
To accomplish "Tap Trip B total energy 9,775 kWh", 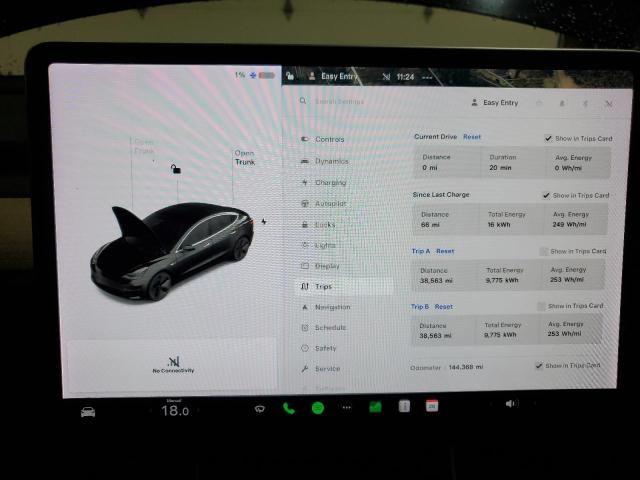I will click(x=500, y=335).
